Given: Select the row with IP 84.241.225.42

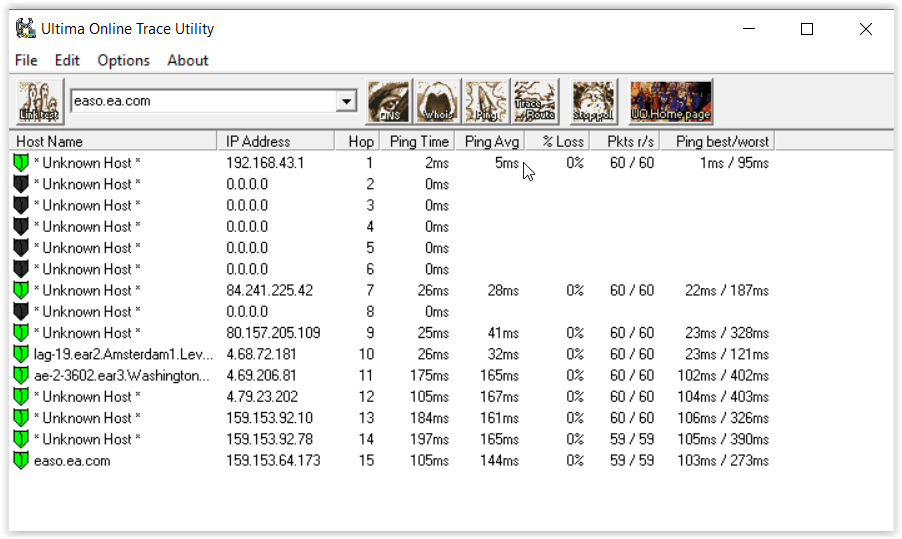Looking at the screenshot, I should coord(269,290).
